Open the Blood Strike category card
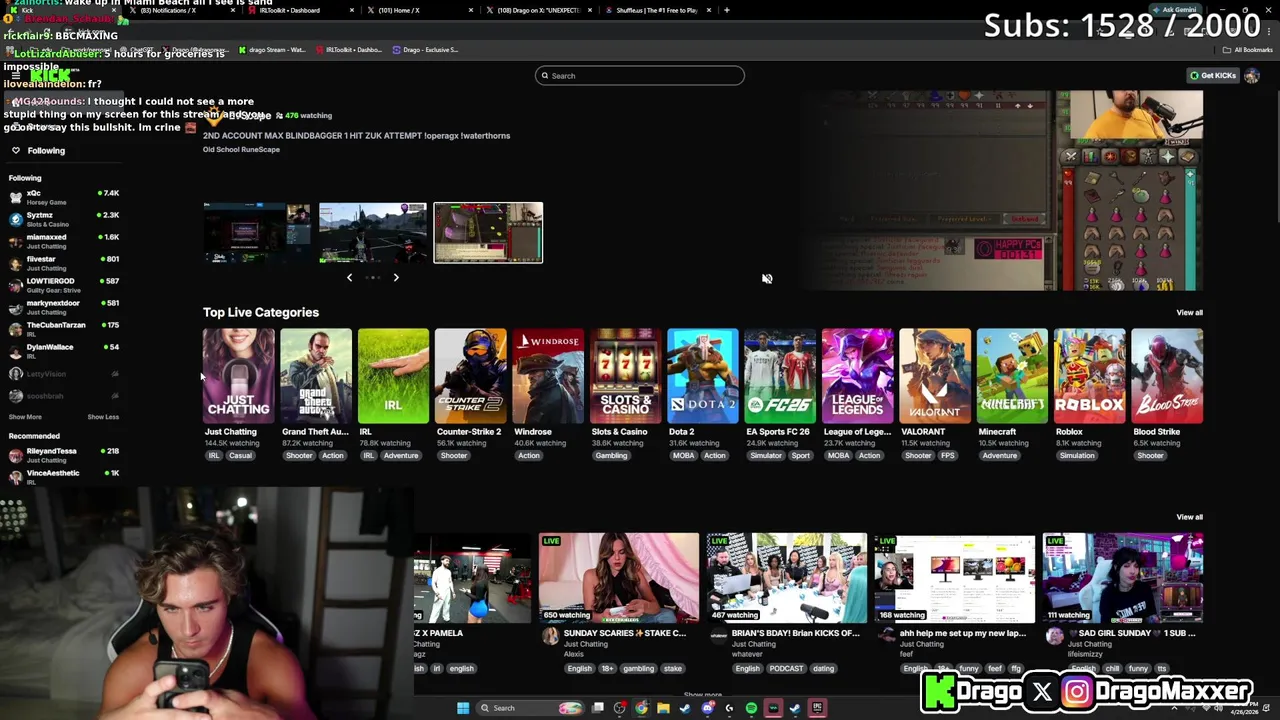Viewport: 1280px width, 720px height. coord(1167,376)
